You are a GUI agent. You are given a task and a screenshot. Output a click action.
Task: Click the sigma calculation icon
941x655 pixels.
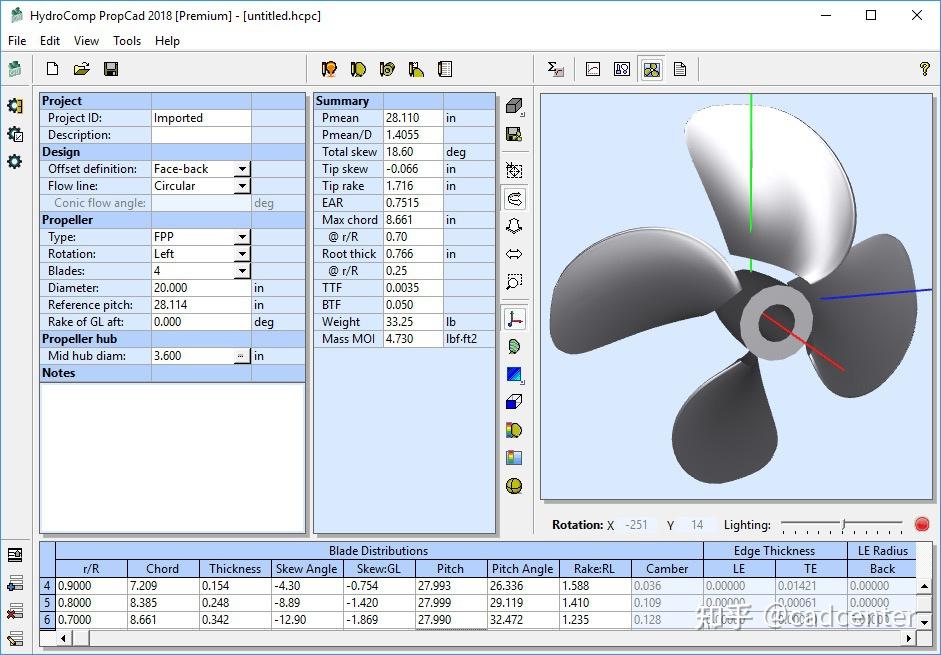[x=556, y=69]
